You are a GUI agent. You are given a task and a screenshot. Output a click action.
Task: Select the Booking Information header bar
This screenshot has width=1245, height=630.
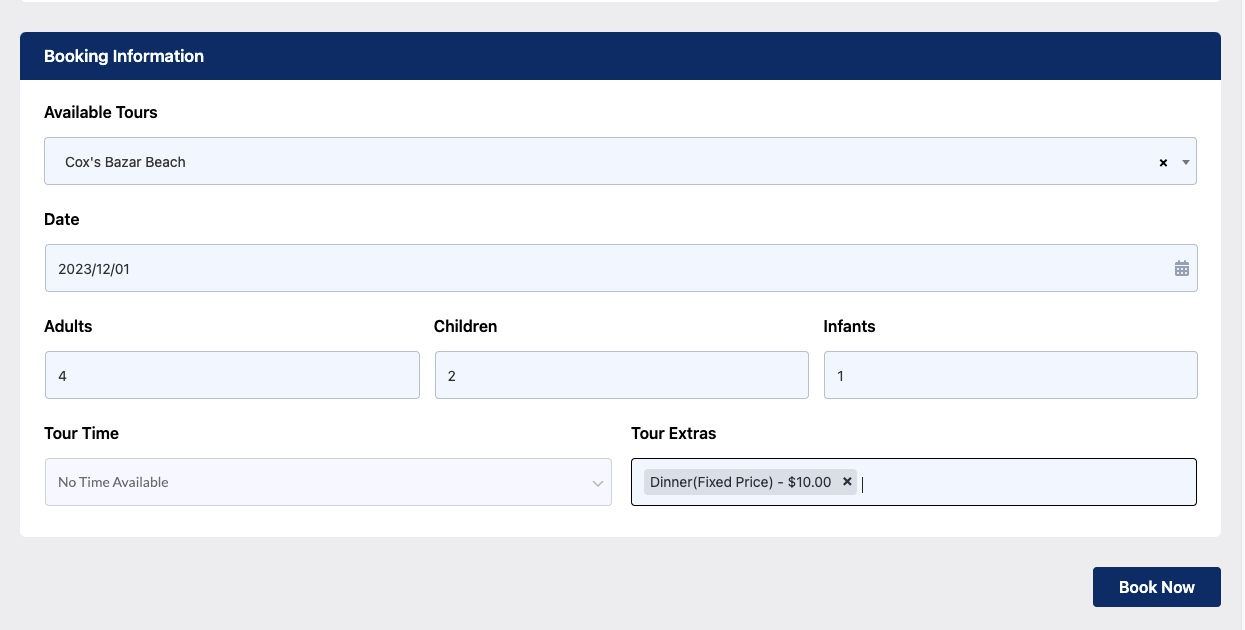click(620, 56)
